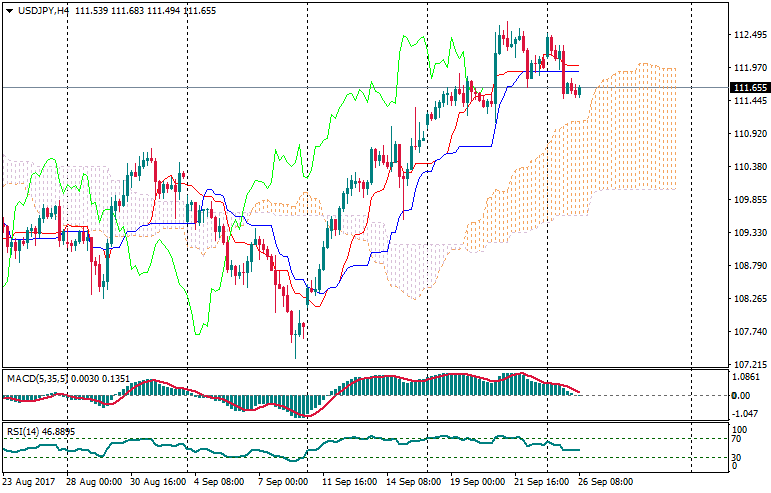The height and width of the screenshot is (493, 771).
Task: Click the RSI 30 level label
Action: tap(738, 458)
